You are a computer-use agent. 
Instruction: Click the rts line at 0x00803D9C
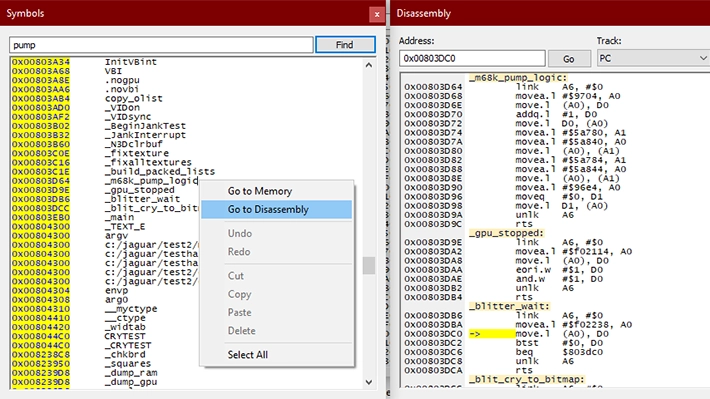point(468,224)
